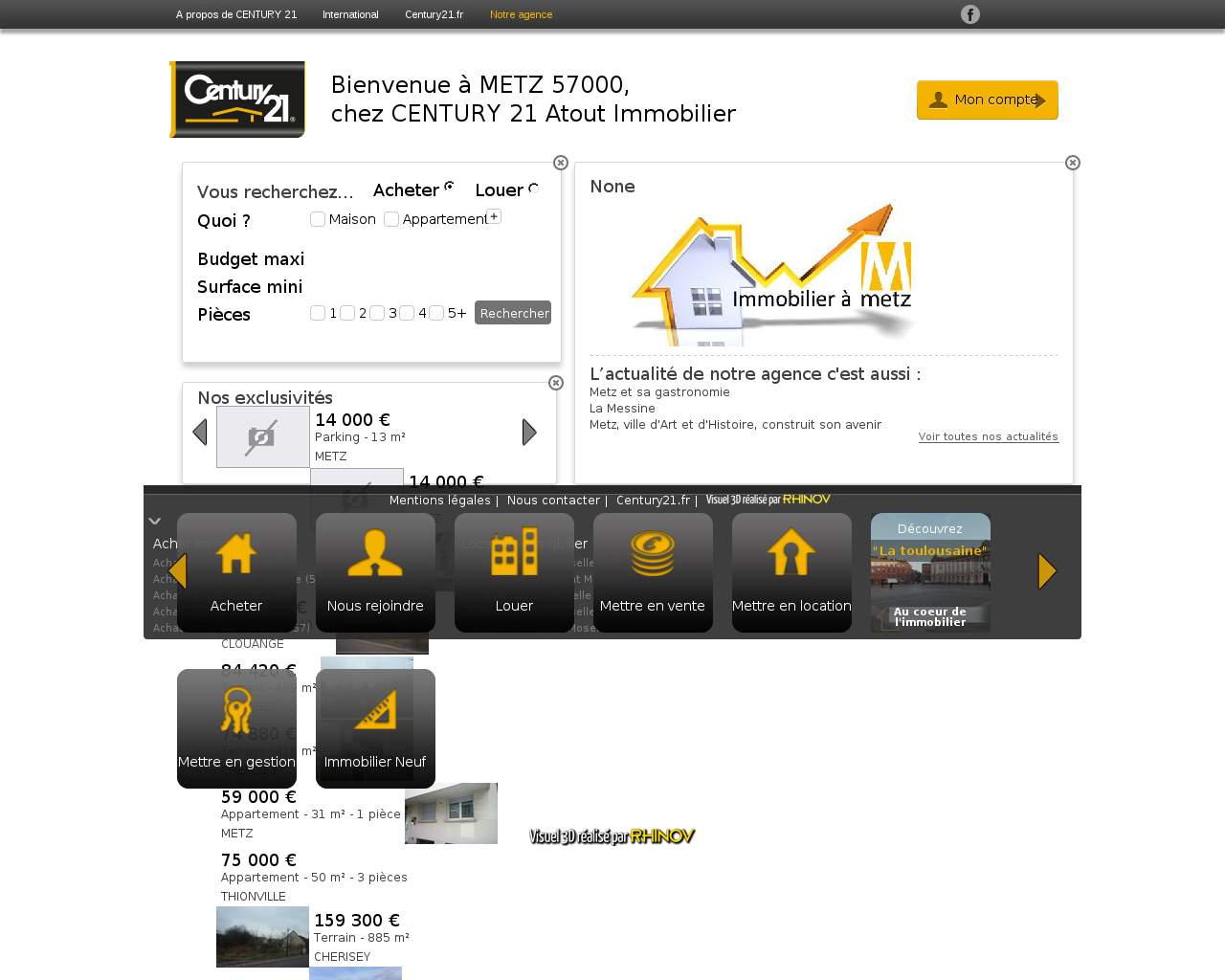This screenshot has height=980, width=1225.
Task: Check the 2 pièces box
Action: [347, 313]
